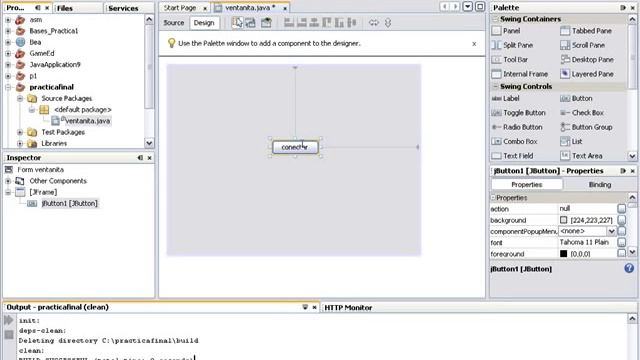Select Scroll Pane palette item
The image size is (640, 360).
pos(582,45)
